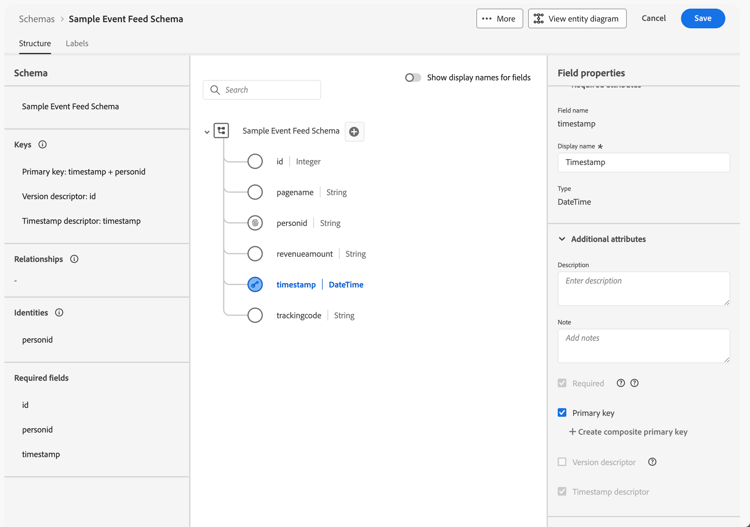Screen dimensions: 750x527
Task: Click Create composite primary key
Action: click(628, 432)
